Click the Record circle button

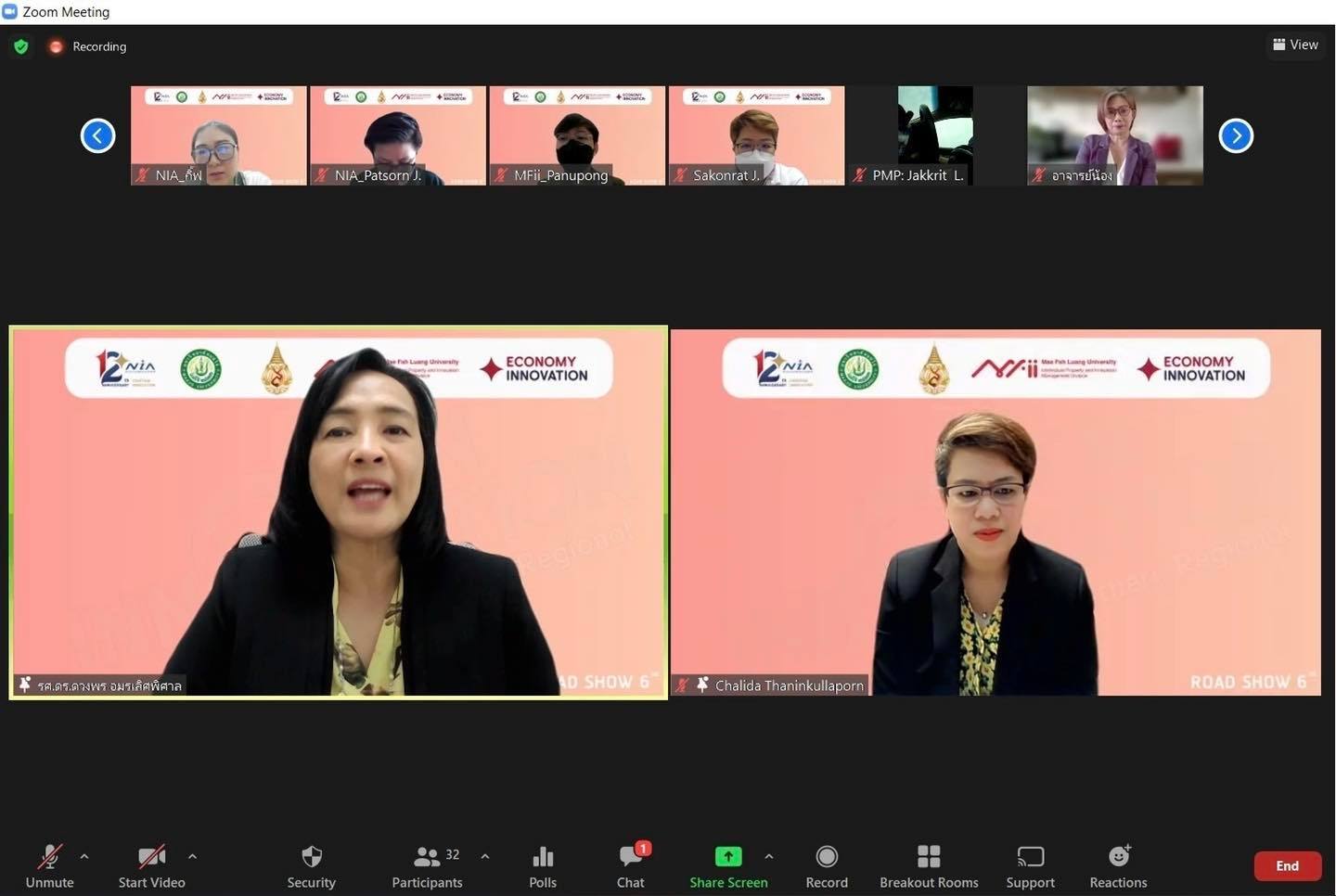827,866
